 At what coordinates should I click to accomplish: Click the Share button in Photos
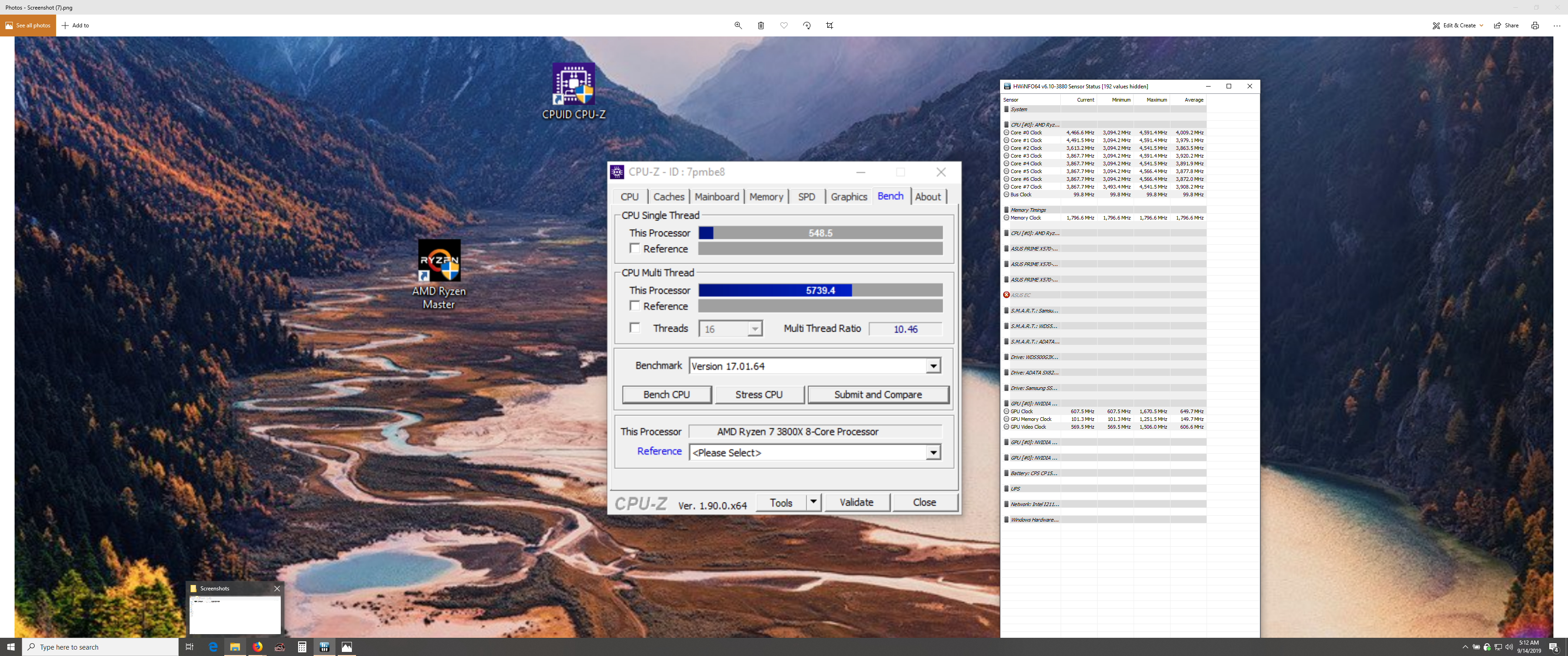pos(1506,26)
